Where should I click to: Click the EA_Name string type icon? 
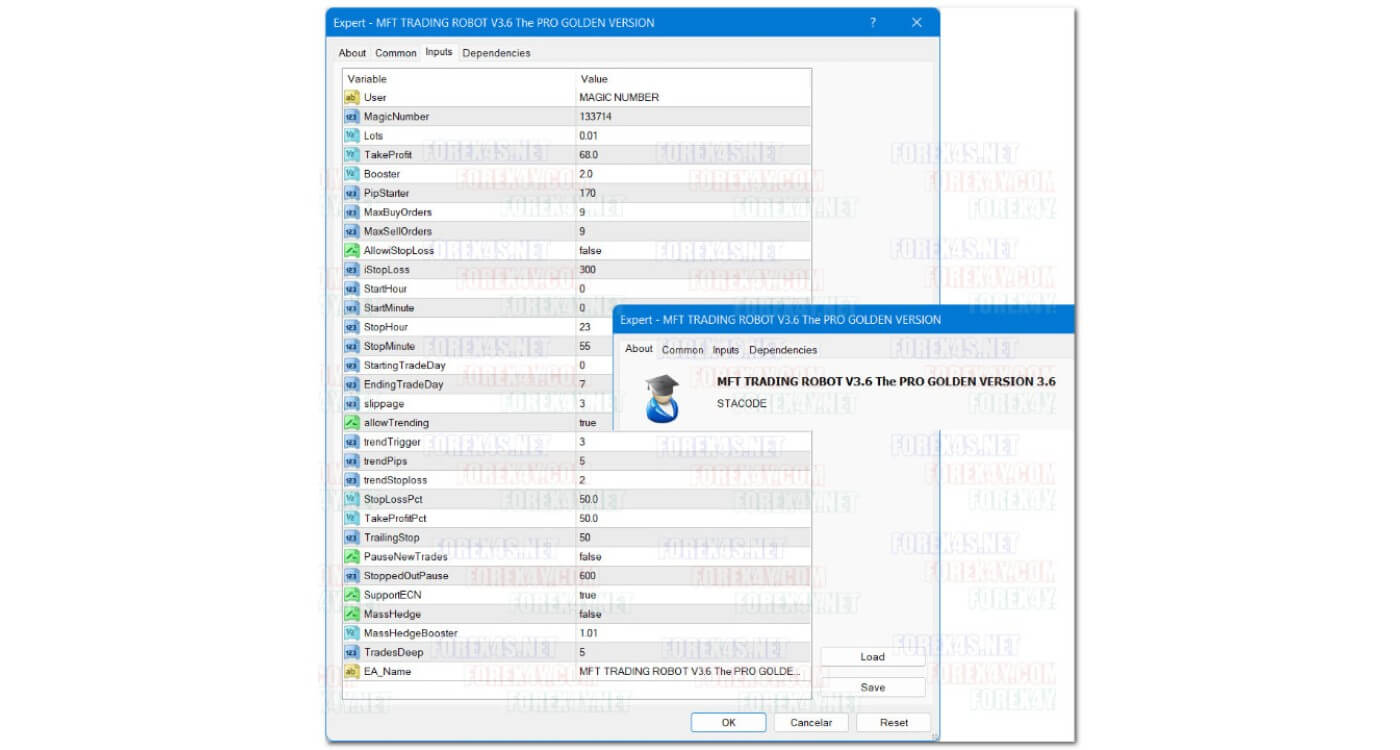[x=351, y=672]
